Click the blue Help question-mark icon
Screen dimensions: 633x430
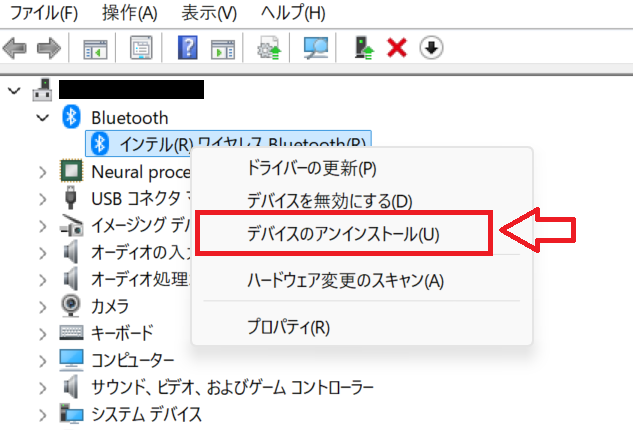tap(188, 48)
